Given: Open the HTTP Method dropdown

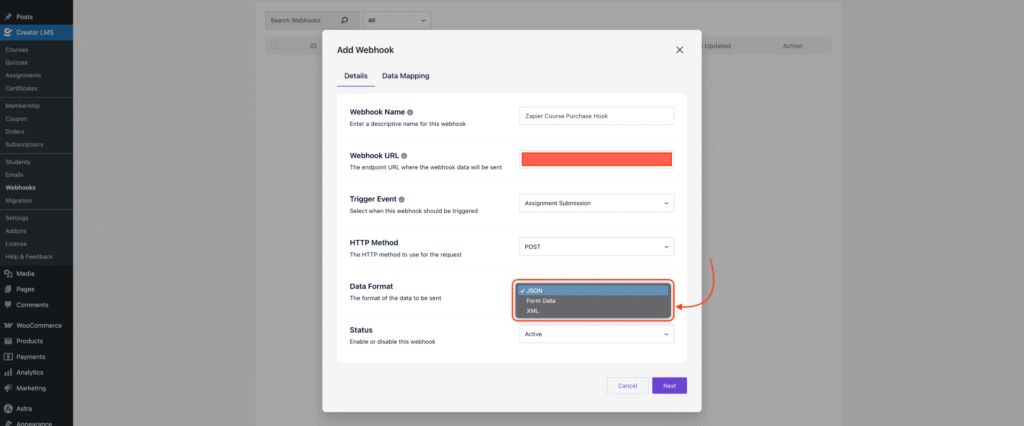Looking at the screenshot, I should (597, 247).
